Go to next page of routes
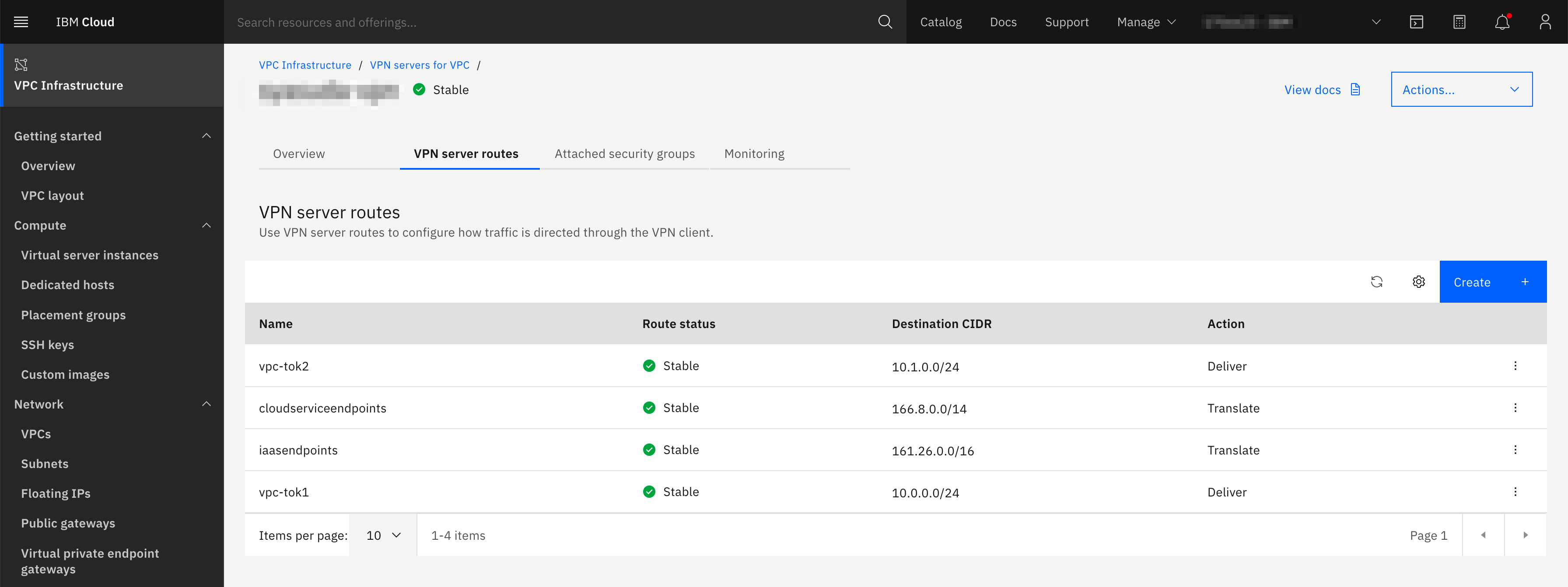The width and height of the screenshot is (1568, 587). pos(1525,535)
